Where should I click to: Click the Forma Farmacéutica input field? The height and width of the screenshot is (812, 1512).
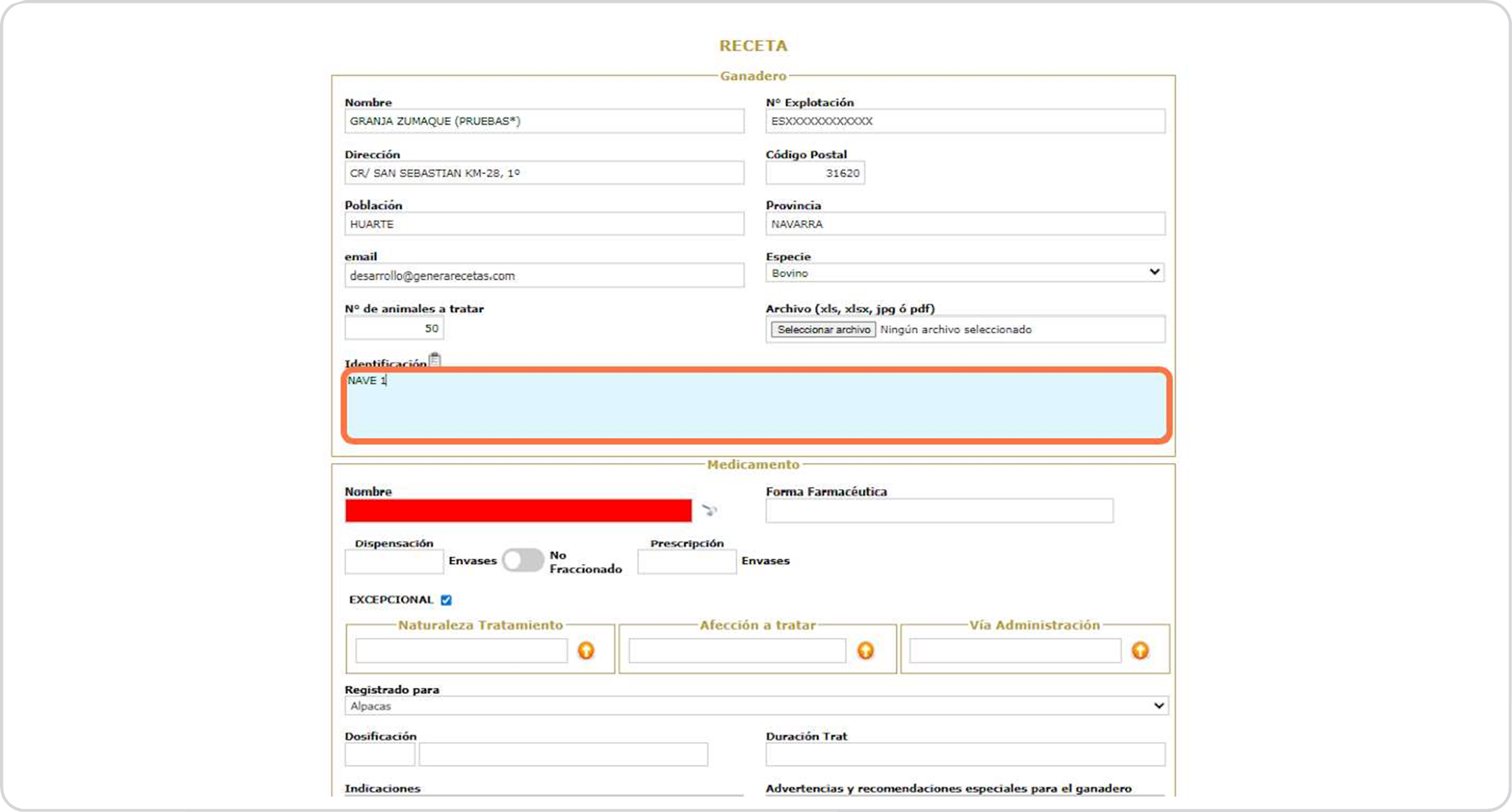point(939,511)
